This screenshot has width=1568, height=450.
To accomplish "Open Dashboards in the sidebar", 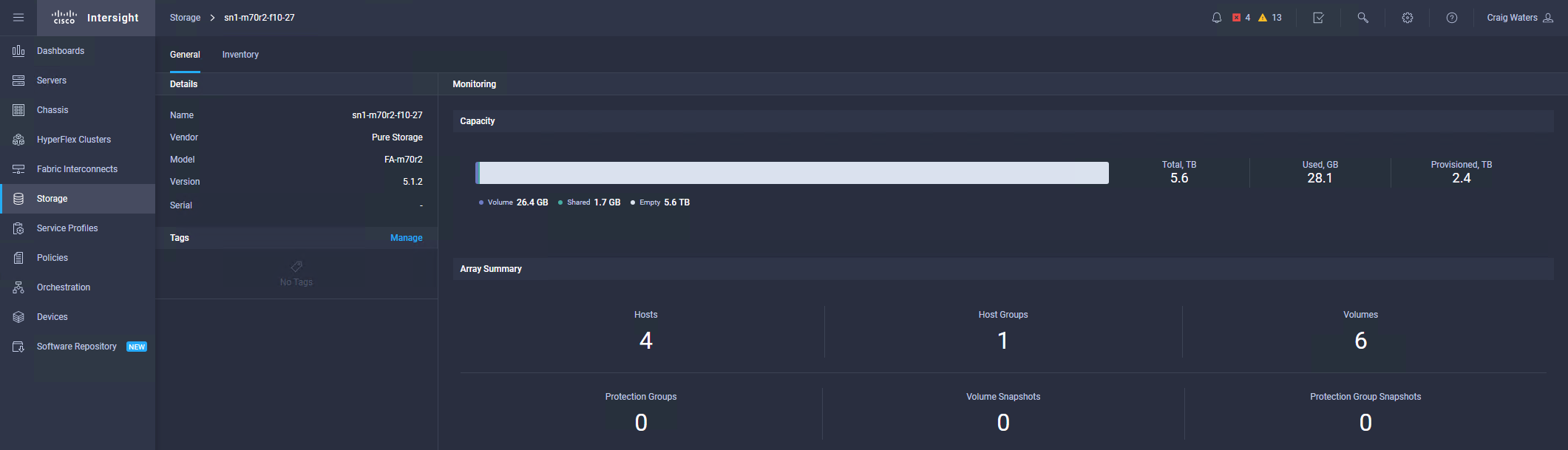I will [61, 51].
